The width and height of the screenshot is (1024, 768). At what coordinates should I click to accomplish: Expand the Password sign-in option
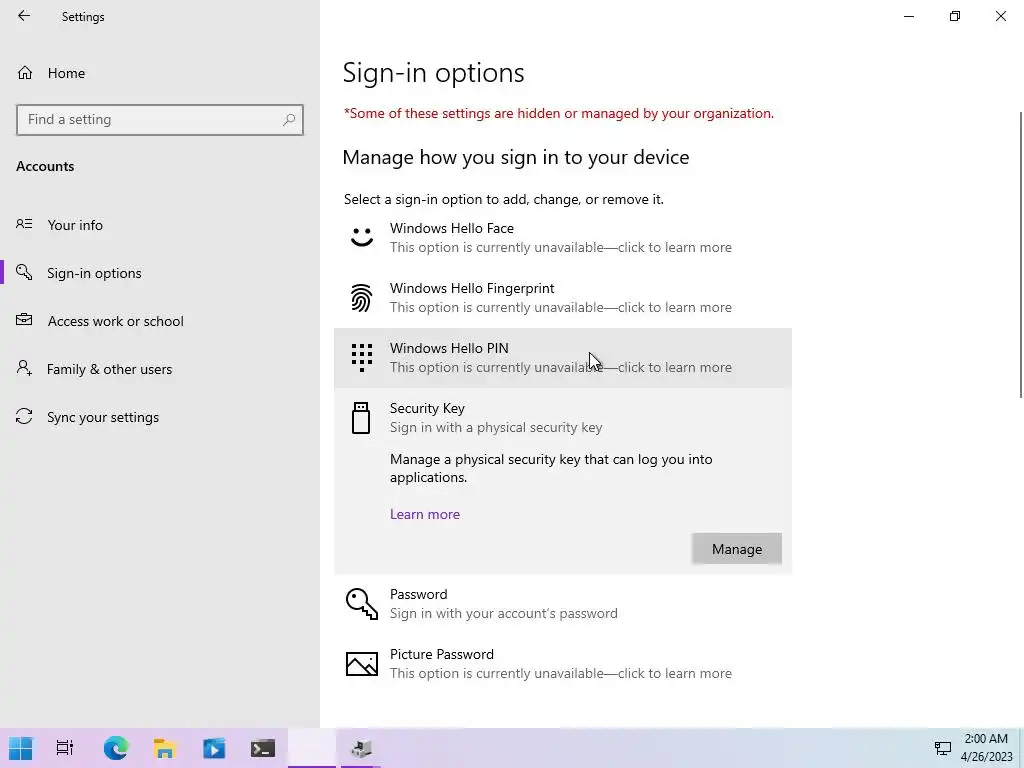[x=563, y=604]
